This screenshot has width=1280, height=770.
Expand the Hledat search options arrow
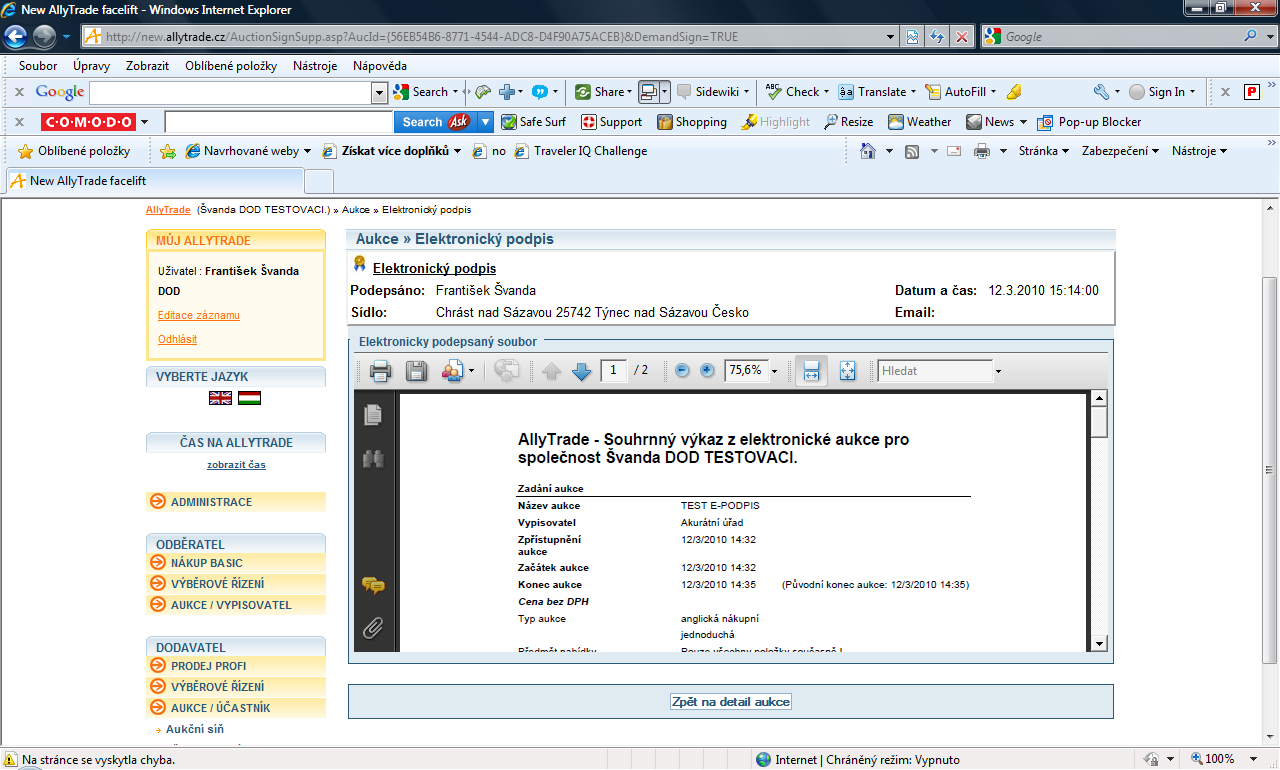point(997,372)
